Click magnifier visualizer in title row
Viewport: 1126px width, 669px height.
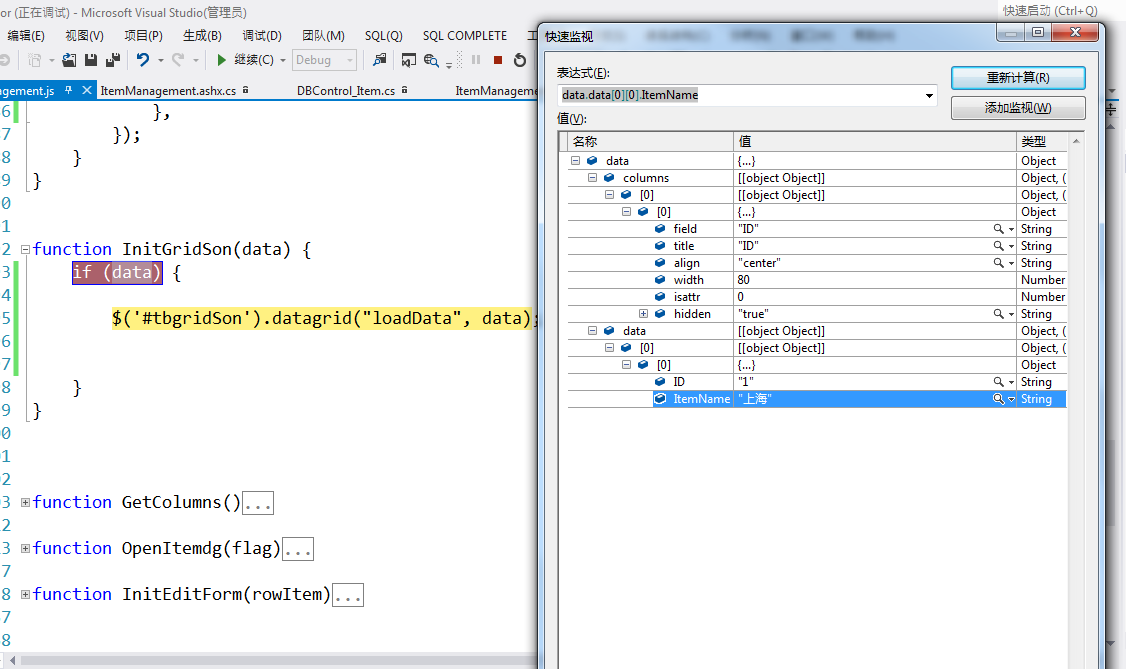point(998,245)
